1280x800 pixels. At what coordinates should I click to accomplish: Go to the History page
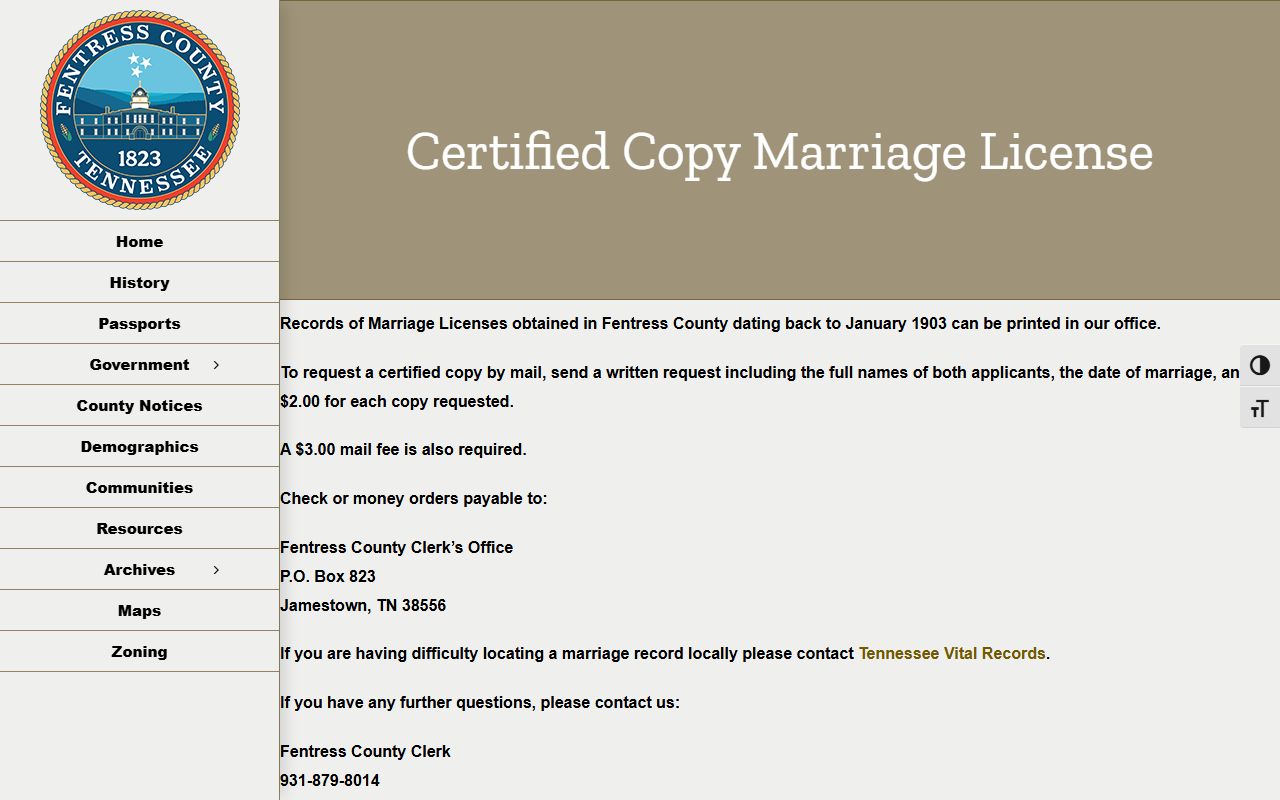(x=139, y=282)
